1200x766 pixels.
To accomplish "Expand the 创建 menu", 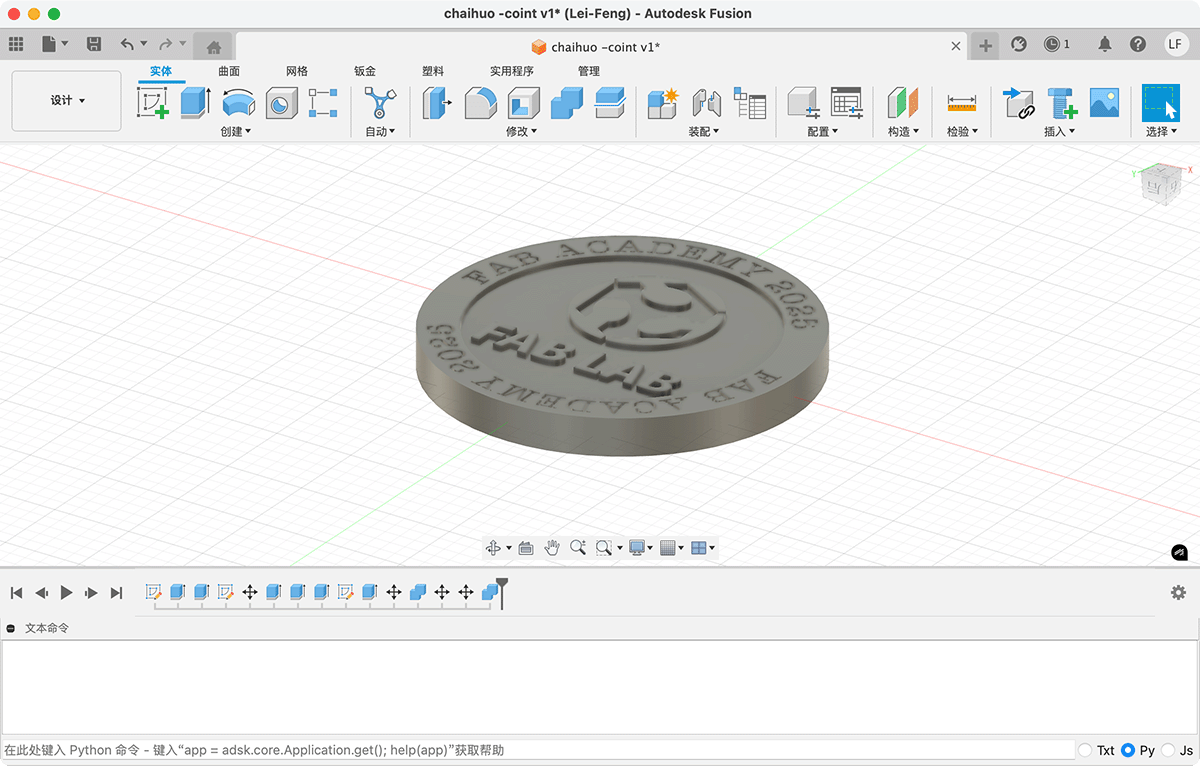I will pyautogui.click(x=236, y=131).
